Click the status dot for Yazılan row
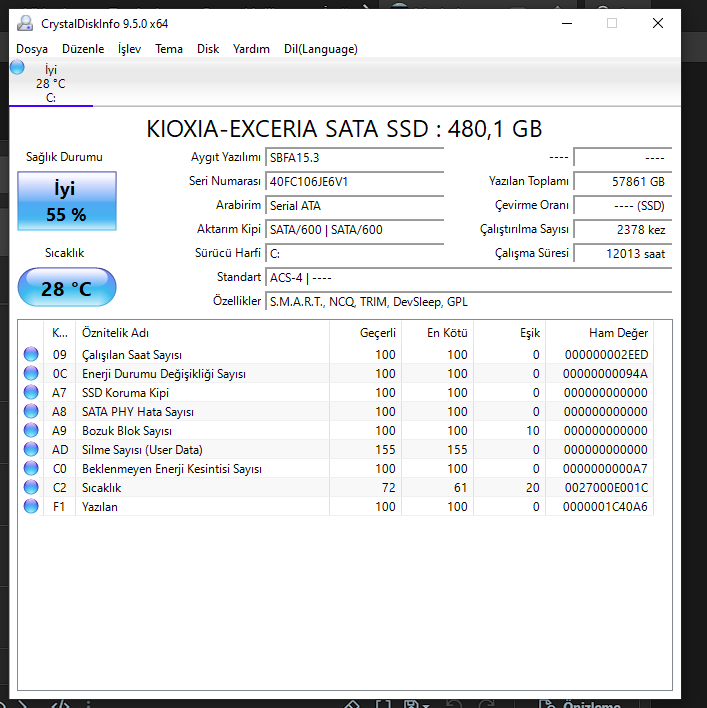The height and width of the screenshot is (708, 707). tap(31, 506)
